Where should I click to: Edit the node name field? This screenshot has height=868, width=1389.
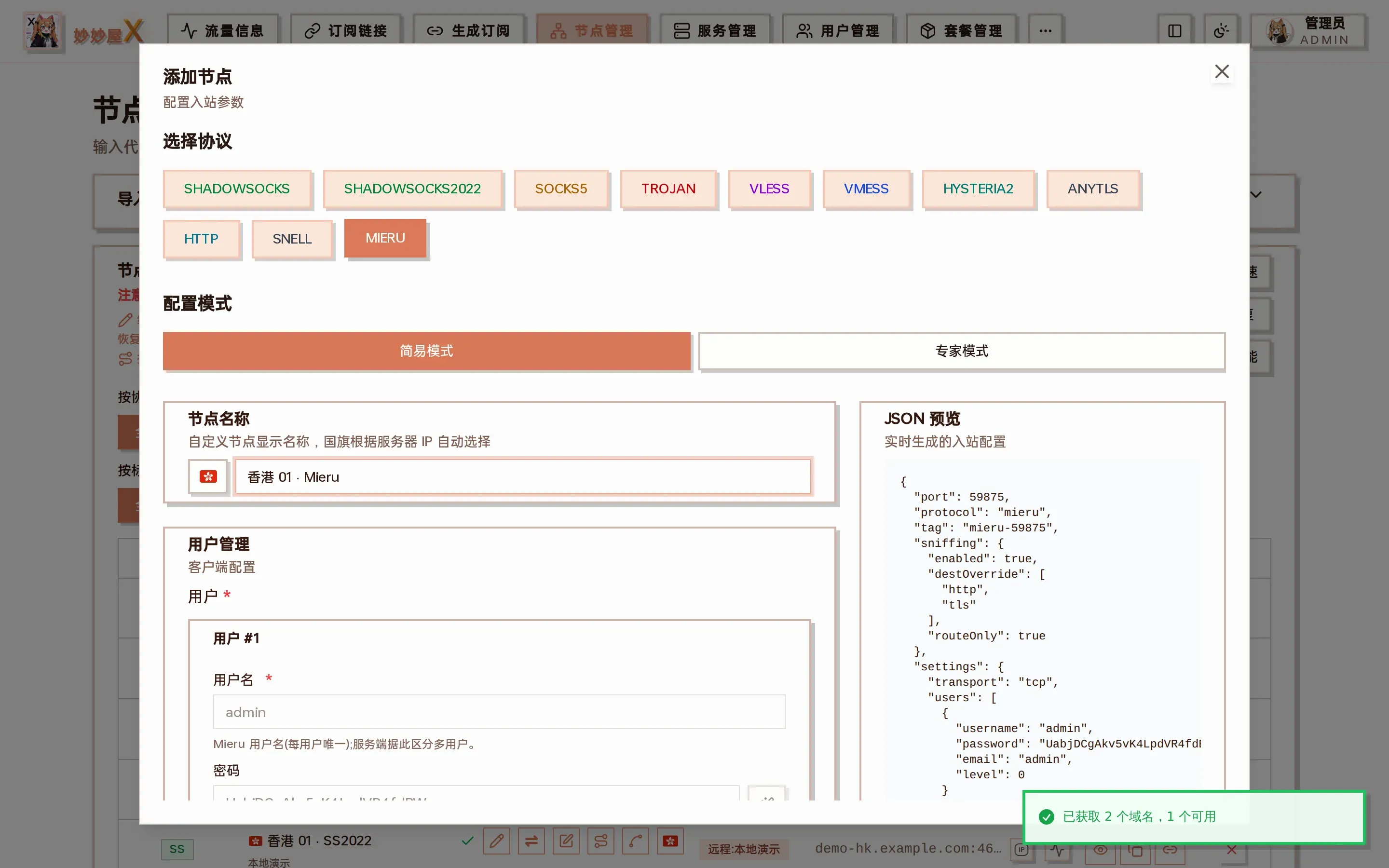523,476
